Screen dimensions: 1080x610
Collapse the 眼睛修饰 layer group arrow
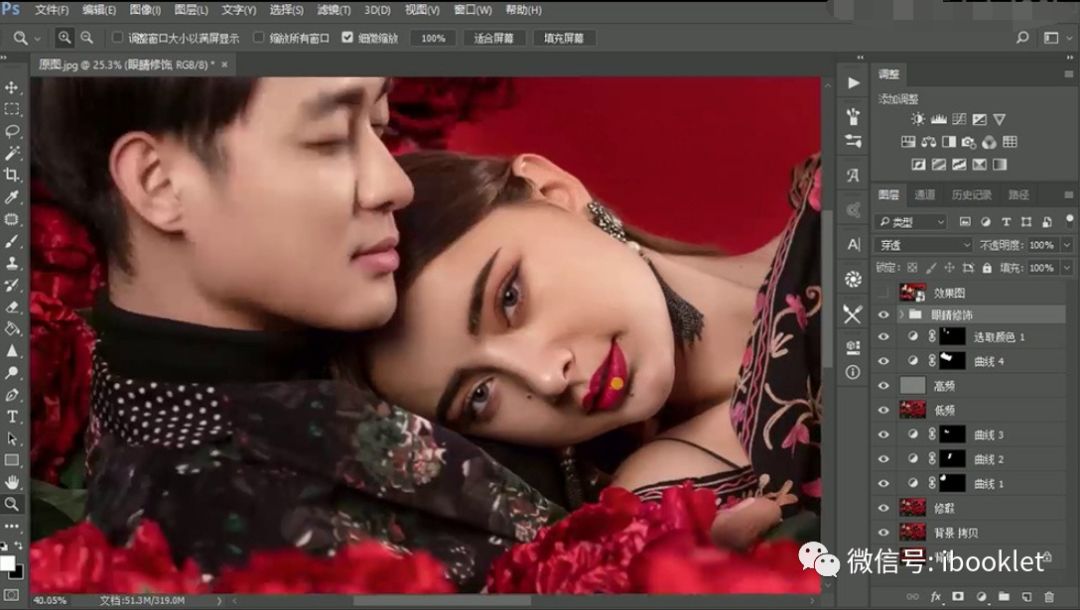pyautogui.click(x=901, y=314)
